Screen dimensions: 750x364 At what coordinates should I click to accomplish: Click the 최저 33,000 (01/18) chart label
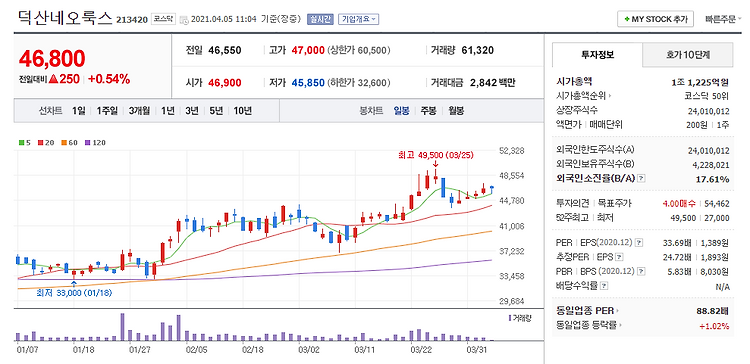(74, 293)
